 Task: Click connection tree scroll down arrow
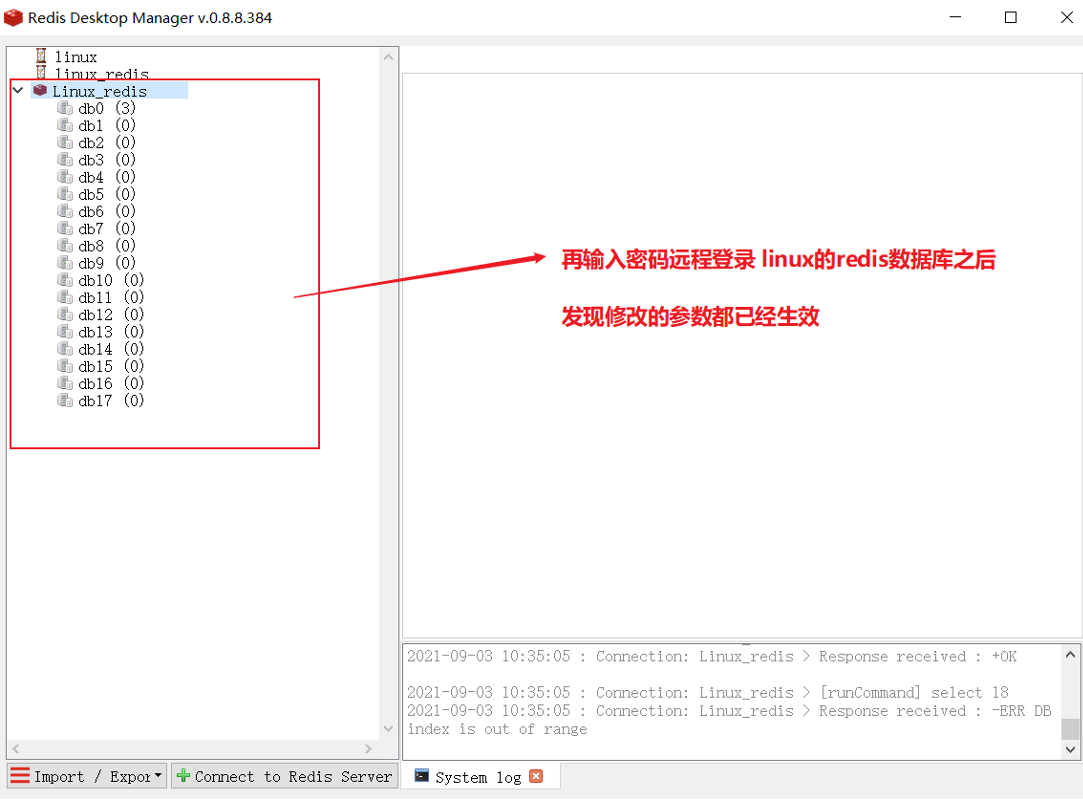(x=388, y=729)
